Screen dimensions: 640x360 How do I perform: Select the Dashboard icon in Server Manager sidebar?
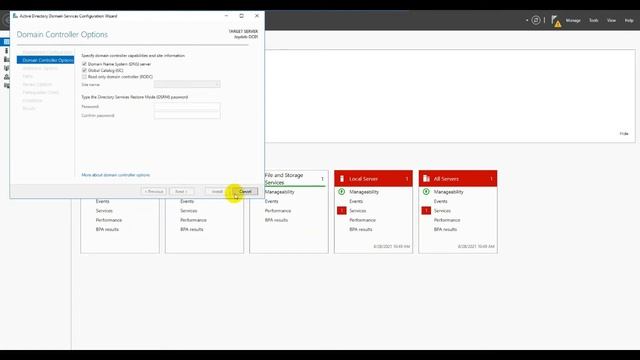(x=6, y=42)
